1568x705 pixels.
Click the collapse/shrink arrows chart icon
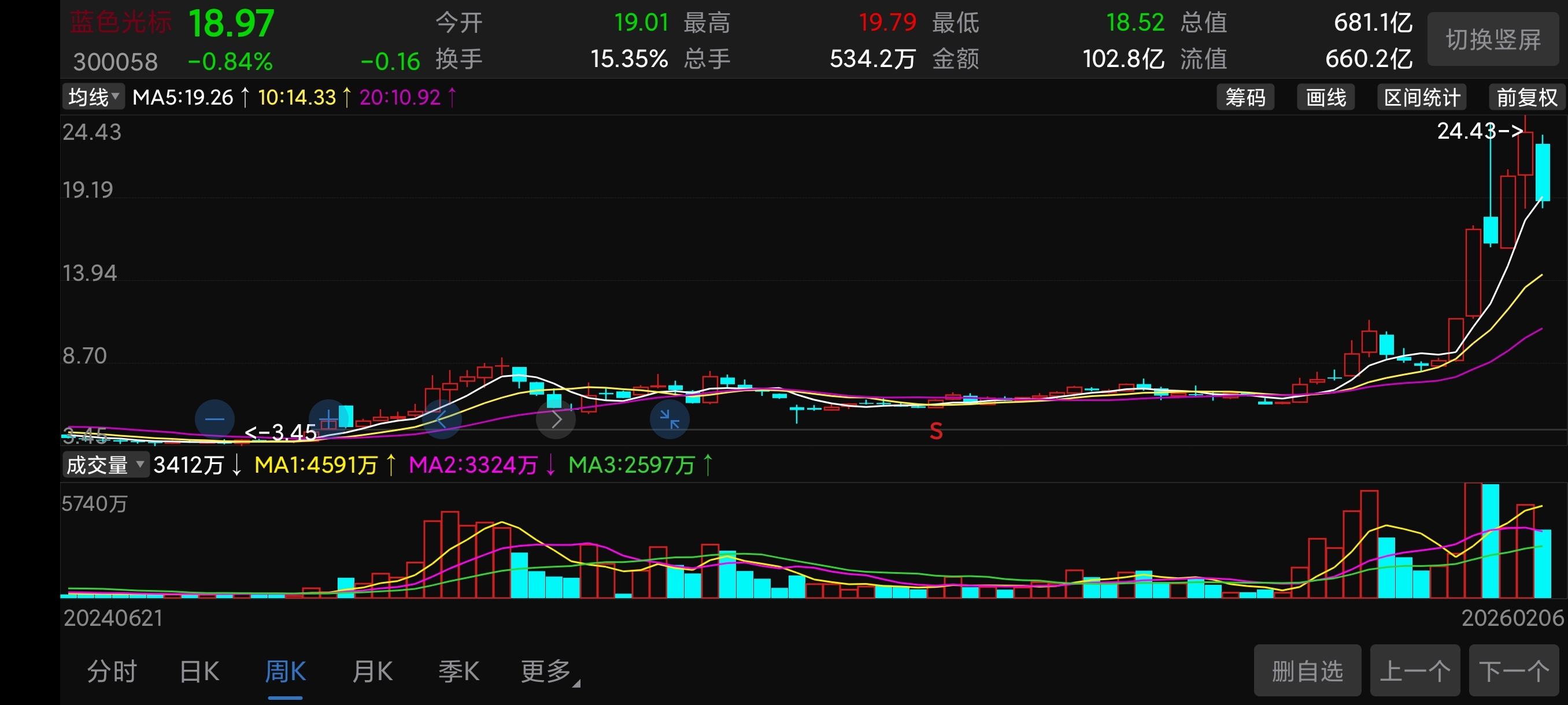point(669,419)
